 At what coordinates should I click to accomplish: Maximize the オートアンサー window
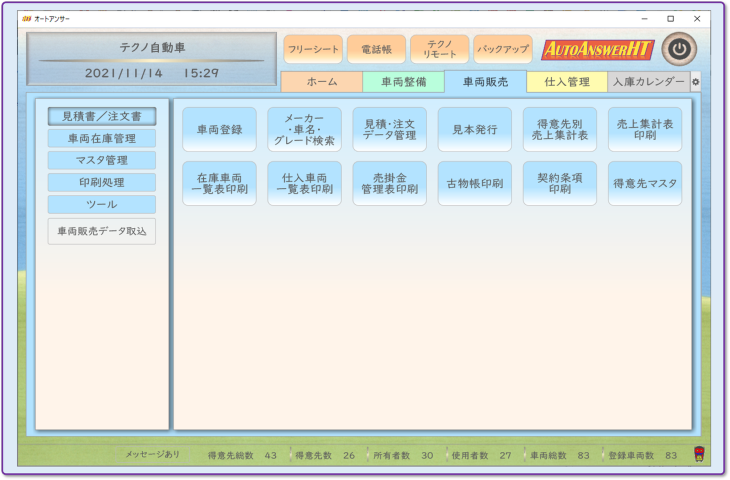click(x=670, y=19)
